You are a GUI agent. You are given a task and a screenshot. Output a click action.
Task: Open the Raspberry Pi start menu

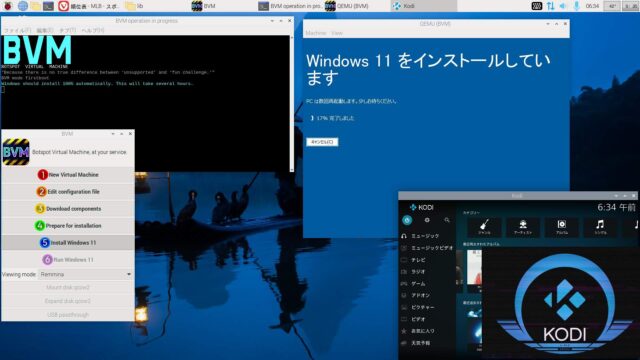point(7,6)
